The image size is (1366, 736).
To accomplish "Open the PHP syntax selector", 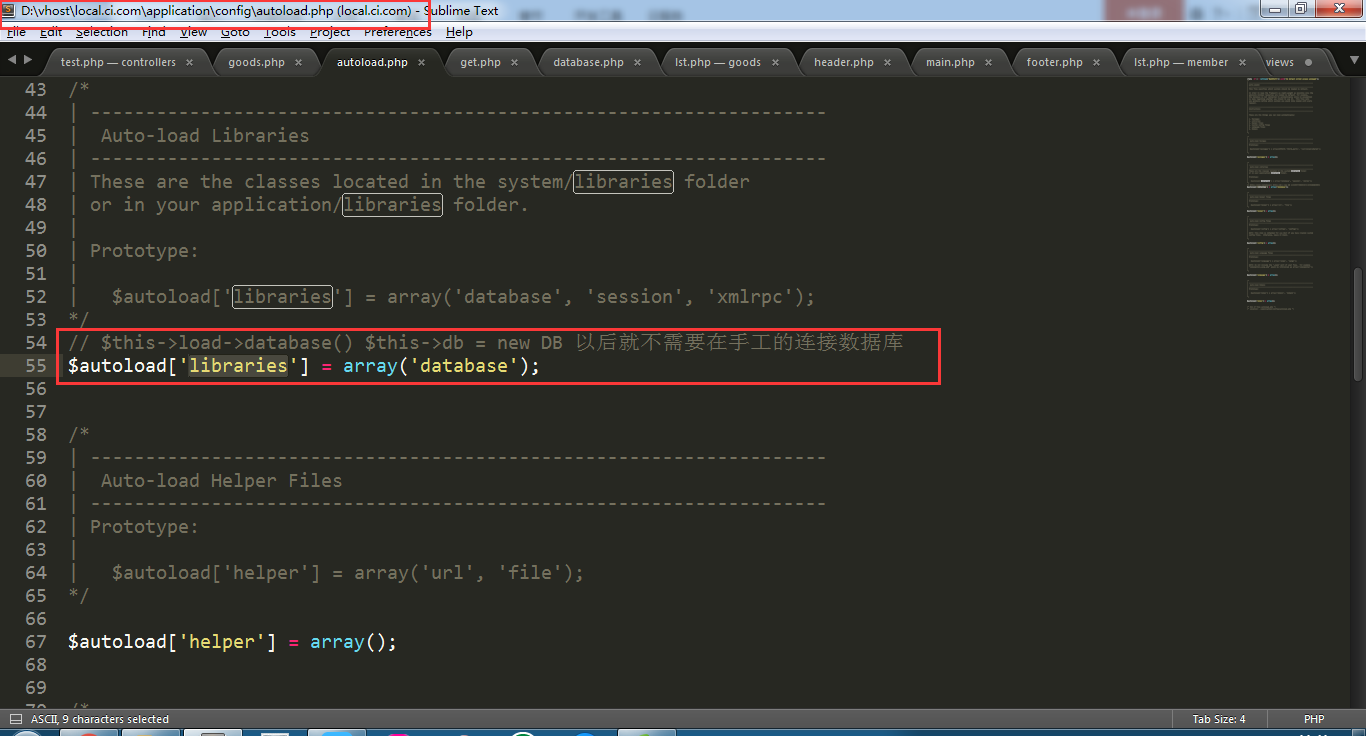I will (x=1314, y=719).
